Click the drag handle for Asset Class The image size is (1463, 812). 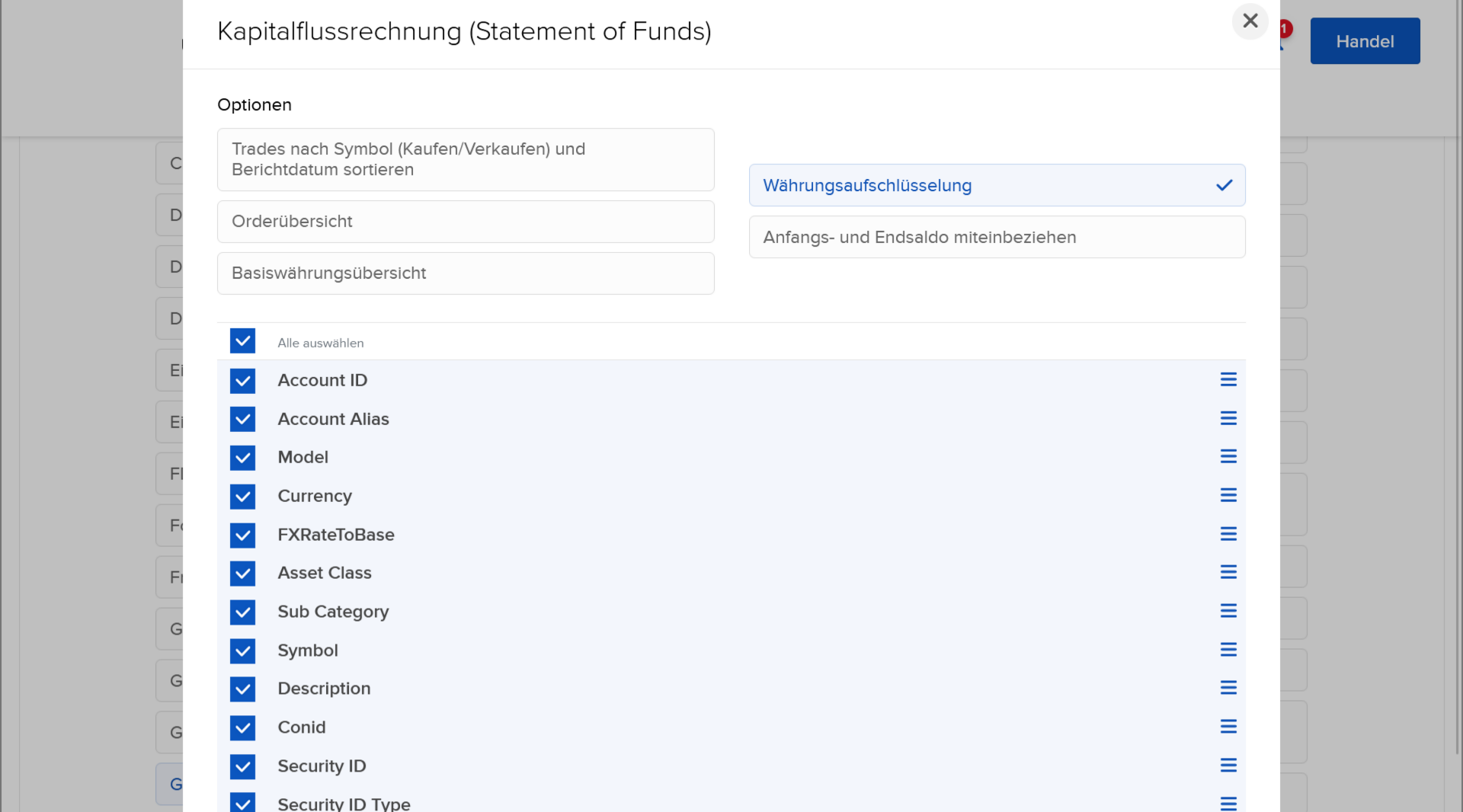(x=1229, y=572)
